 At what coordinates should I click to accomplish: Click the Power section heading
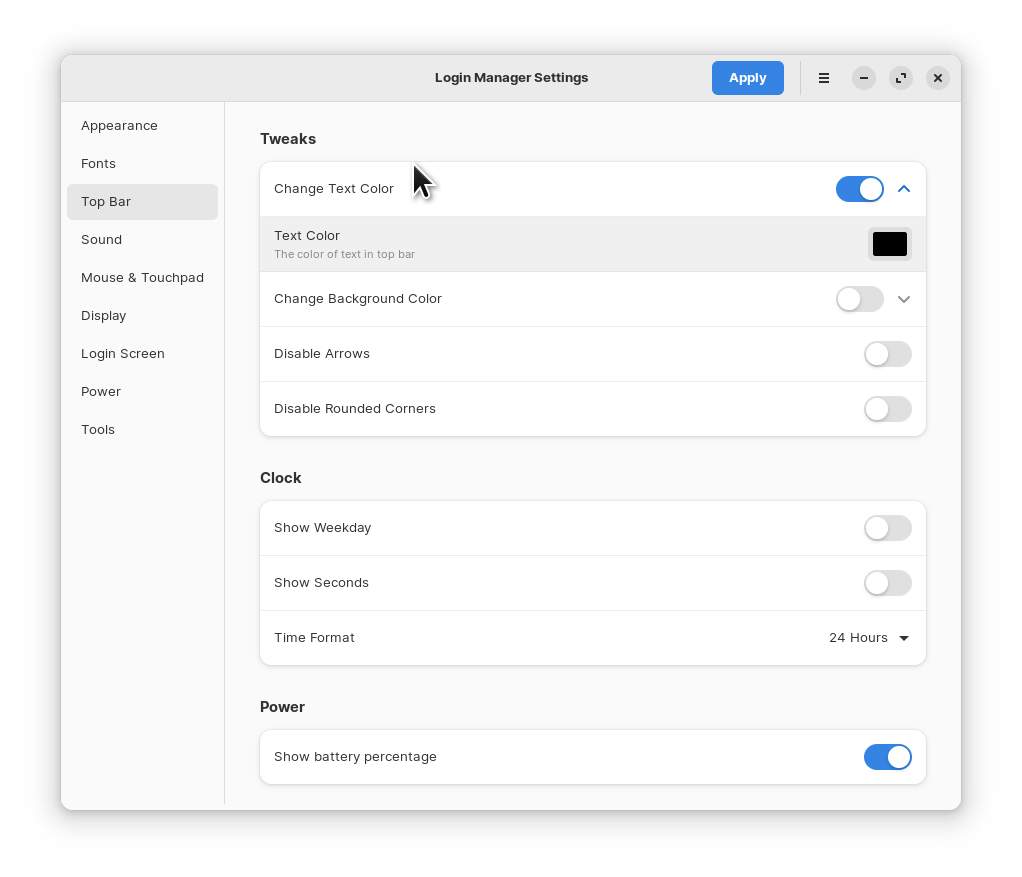pyautogui.click(x=282, y=707)
